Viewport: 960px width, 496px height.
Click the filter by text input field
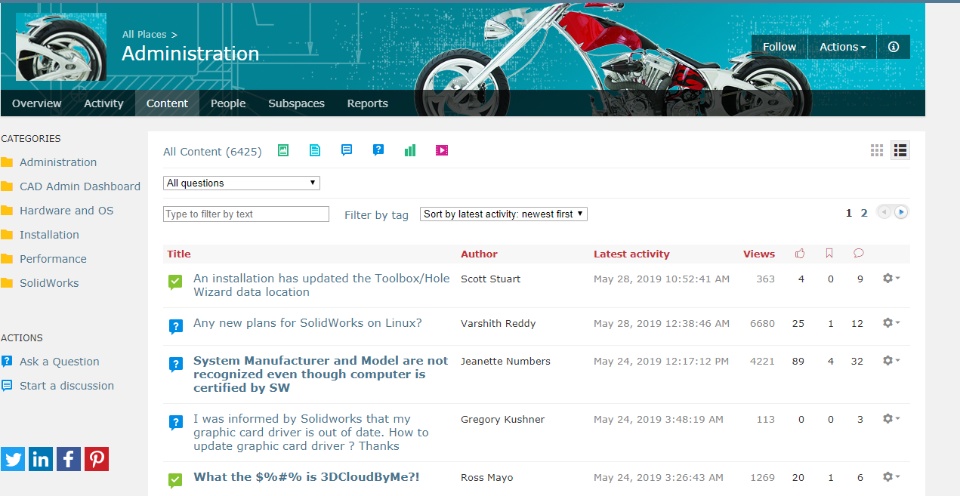coord(246,214)
